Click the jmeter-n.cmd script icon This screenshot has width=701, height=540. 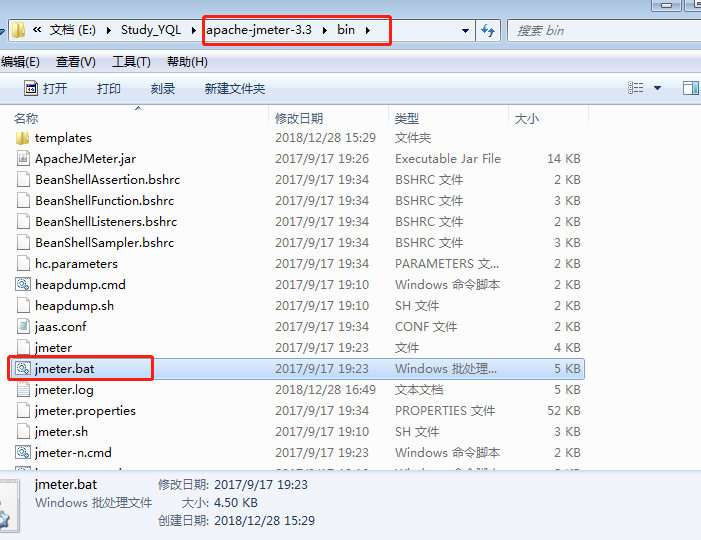tap(23, 453)
